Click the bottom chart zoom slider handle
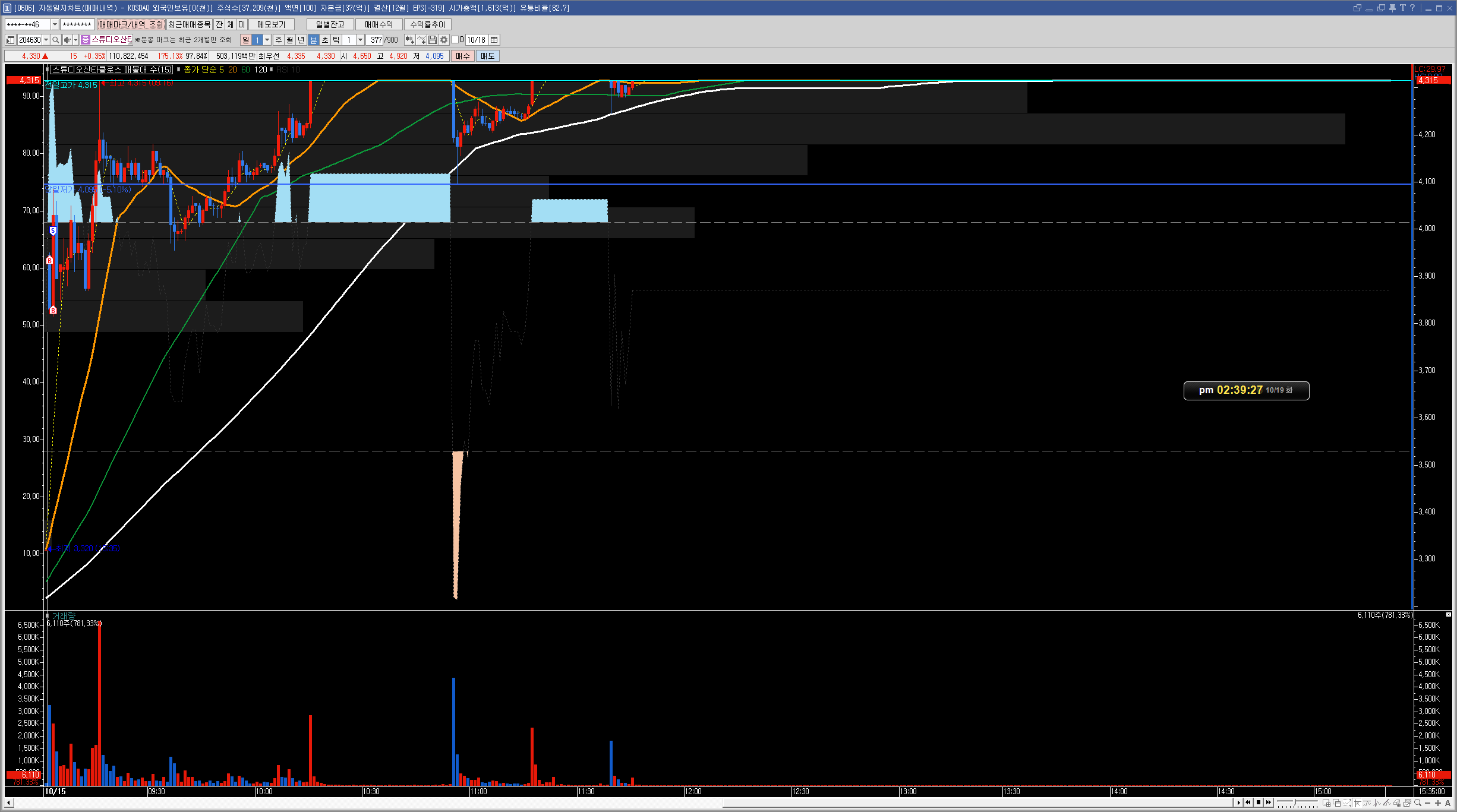 coord(1295,803)
